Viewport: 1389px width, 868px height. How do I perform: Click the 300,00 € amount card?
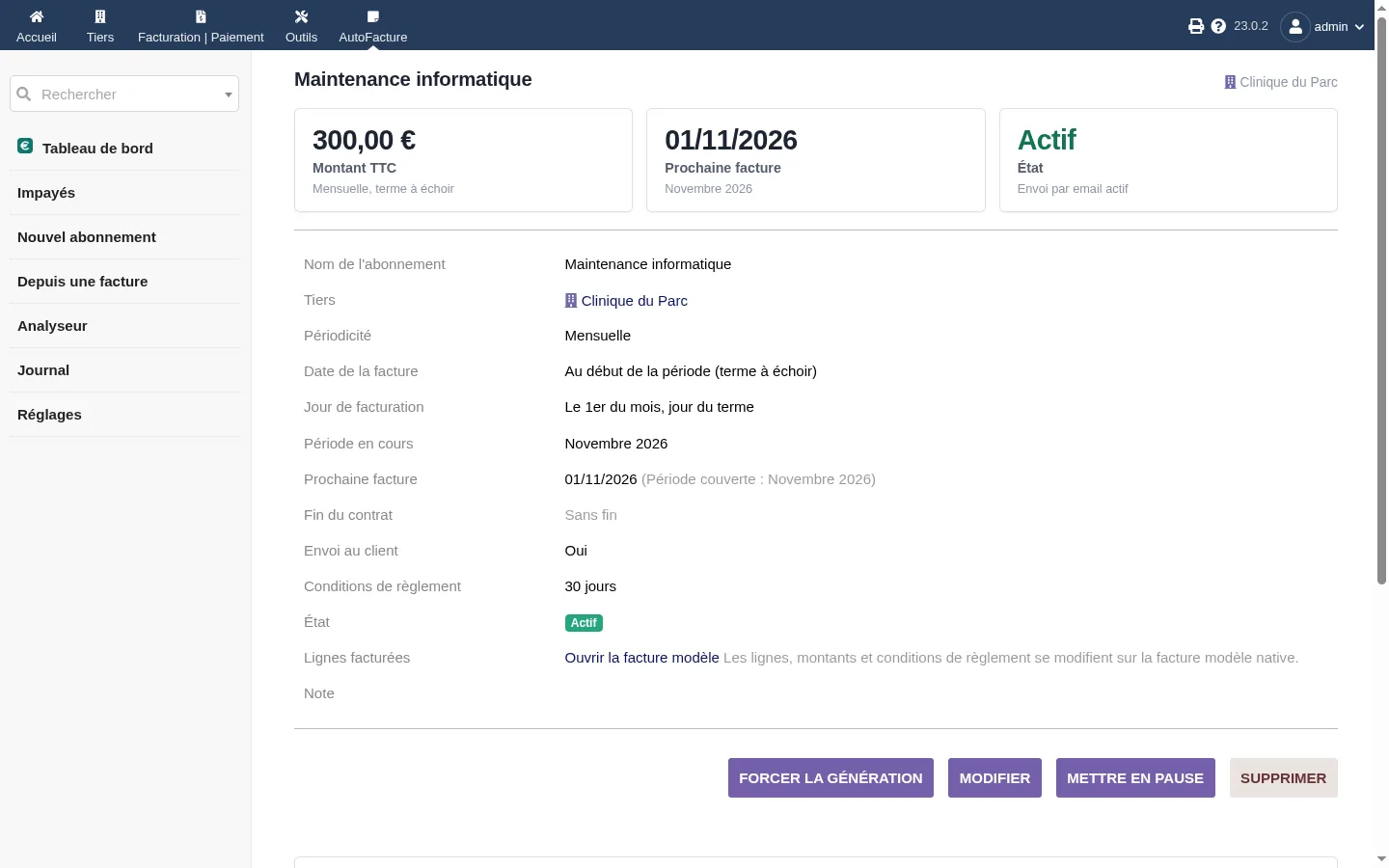(x=463, y=160)
